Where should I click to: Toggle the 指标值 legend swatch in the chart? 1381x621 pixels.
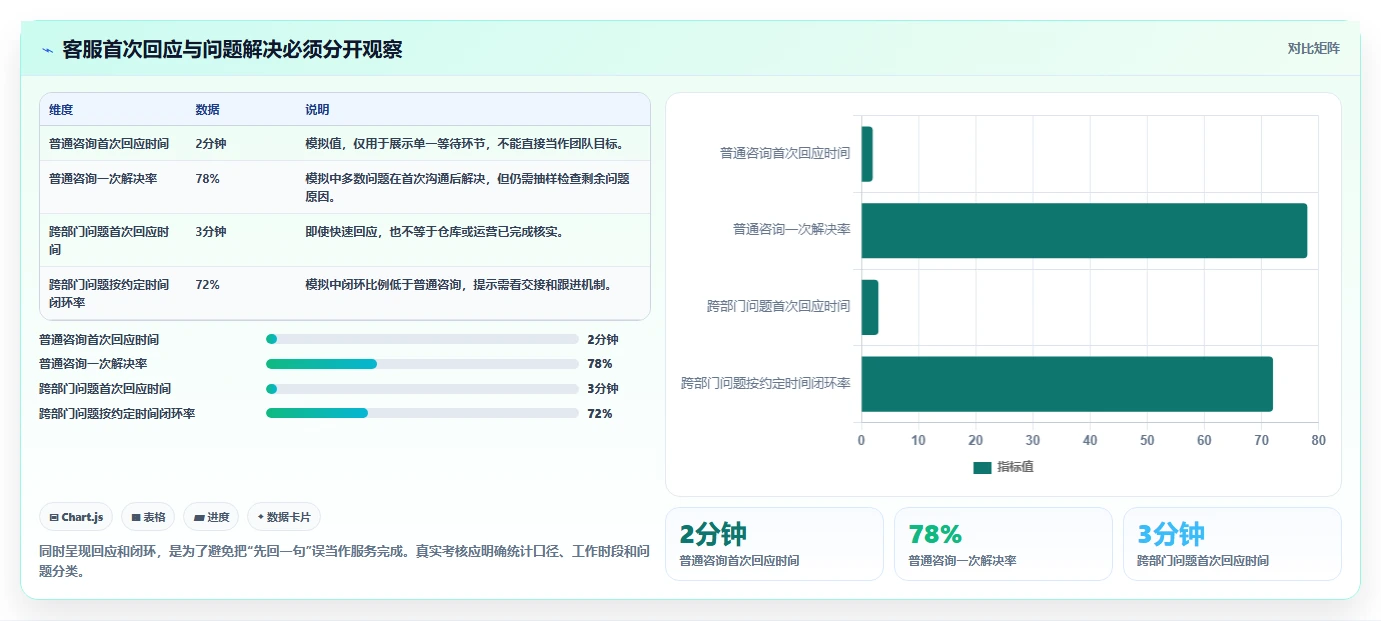pyautogui.click(x=982, y=467)
